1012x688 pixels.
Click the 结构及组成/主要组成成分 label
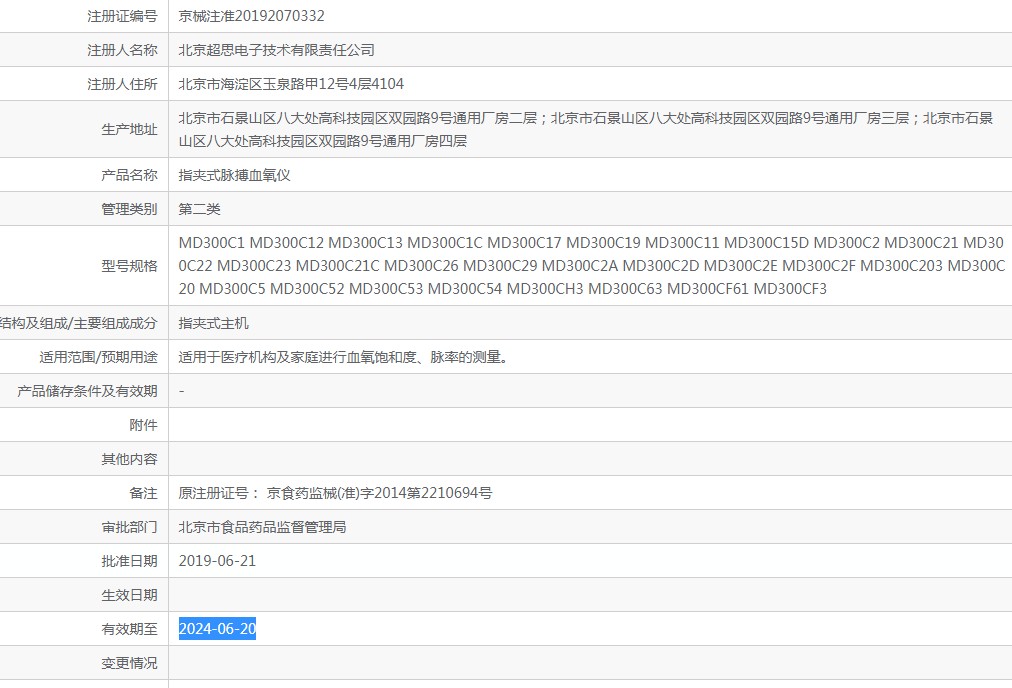(79, 323)
